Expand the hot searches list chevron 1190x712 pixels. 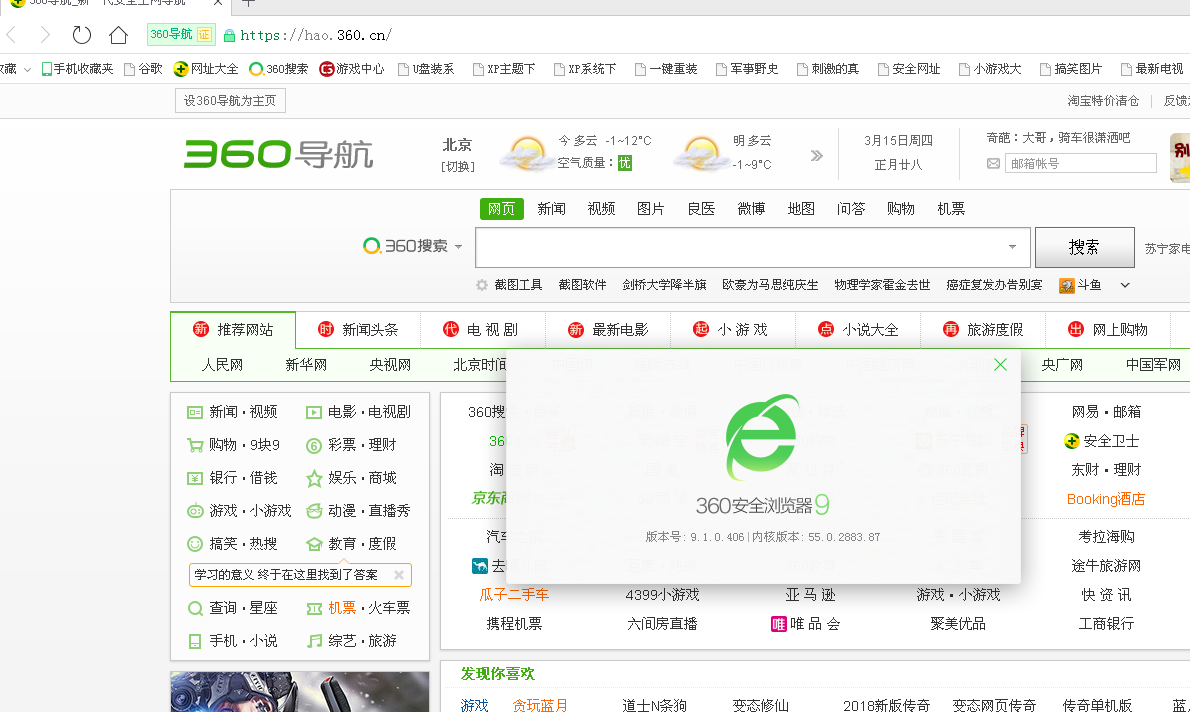click(1125, 285)
